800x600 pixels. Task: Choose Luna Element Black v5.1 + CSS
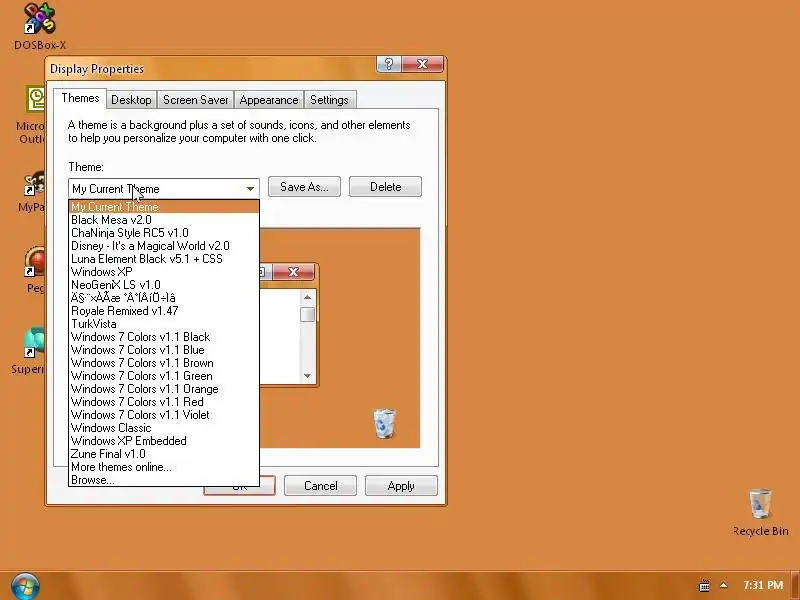pyautogui.click(x=164, y=259)
